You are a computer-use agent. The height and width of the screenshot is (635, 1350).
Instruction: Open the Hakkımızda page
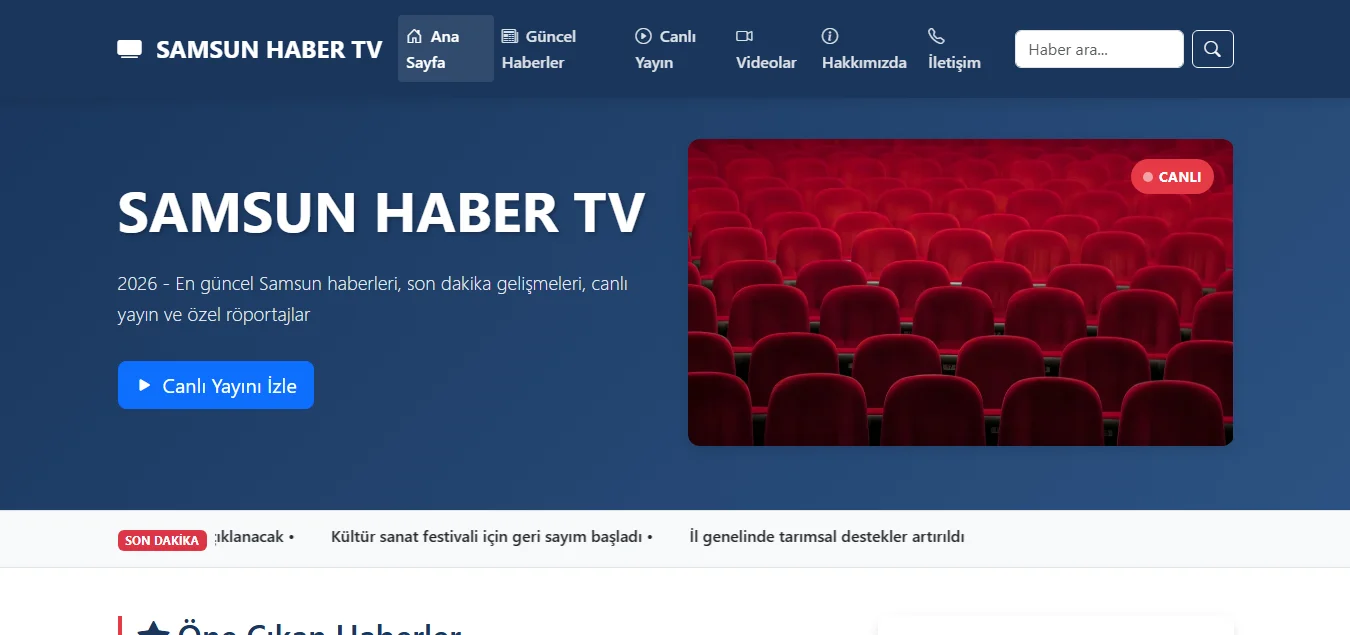[863, 62]
